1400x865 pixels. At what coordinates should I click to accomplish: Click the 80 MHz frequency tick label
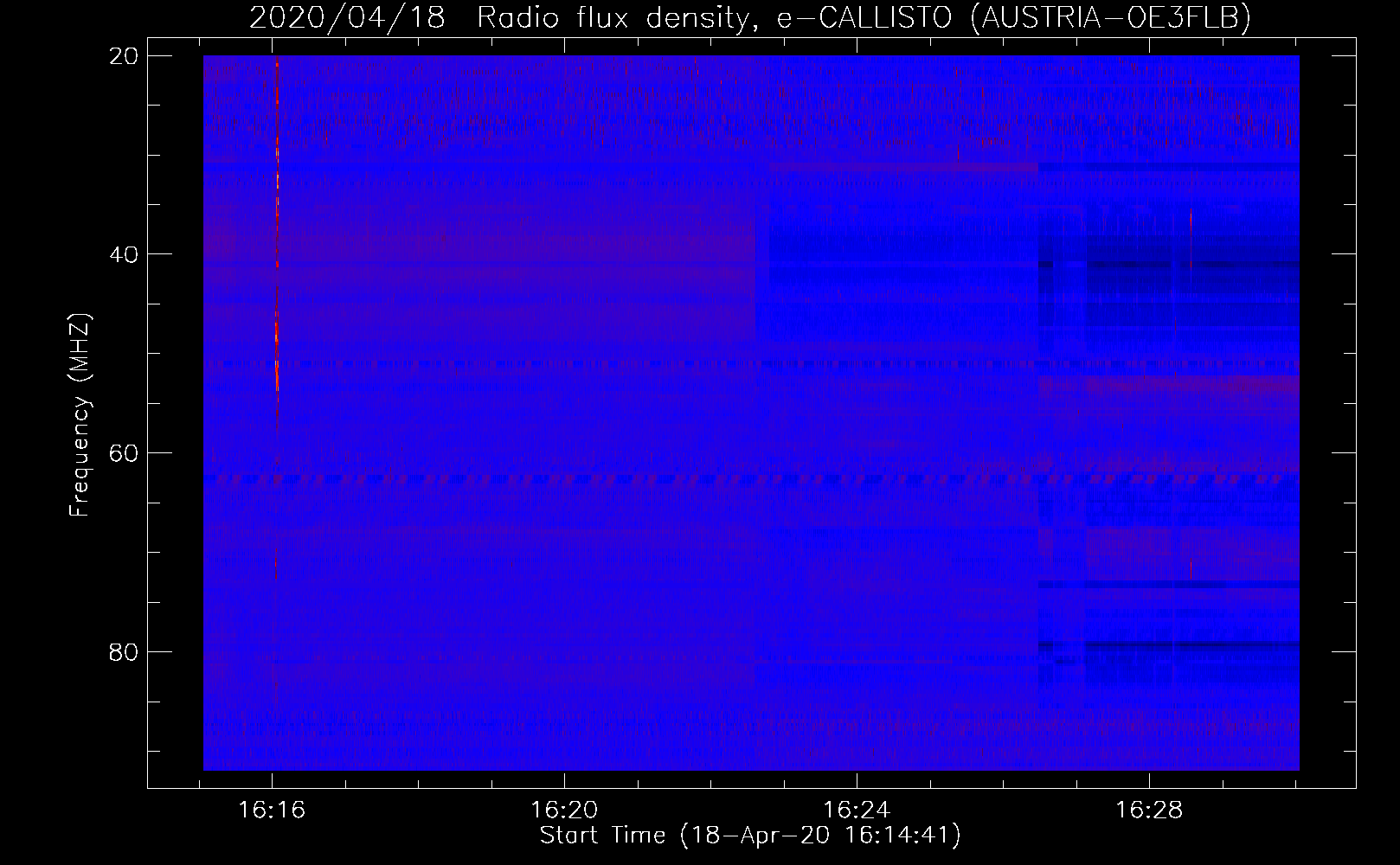(124, 650)
